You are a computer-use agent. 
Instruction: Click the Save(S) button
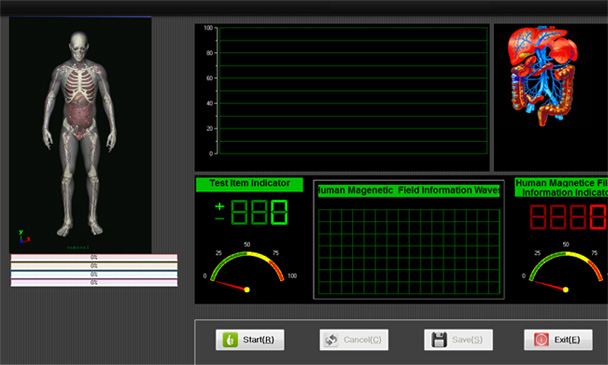coord(458,340)
